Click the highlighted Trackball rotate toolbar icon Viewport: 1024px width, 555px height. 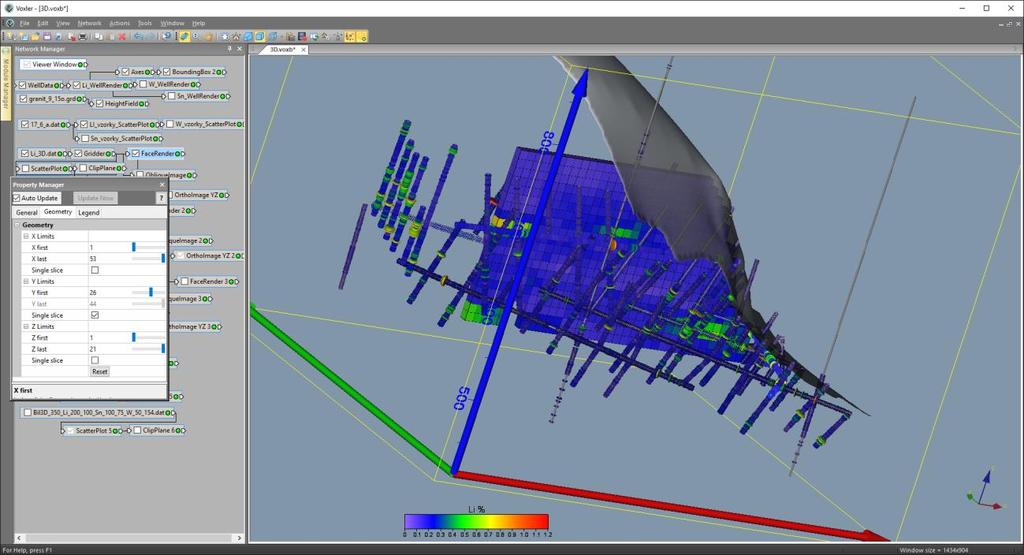pos(184,37)
